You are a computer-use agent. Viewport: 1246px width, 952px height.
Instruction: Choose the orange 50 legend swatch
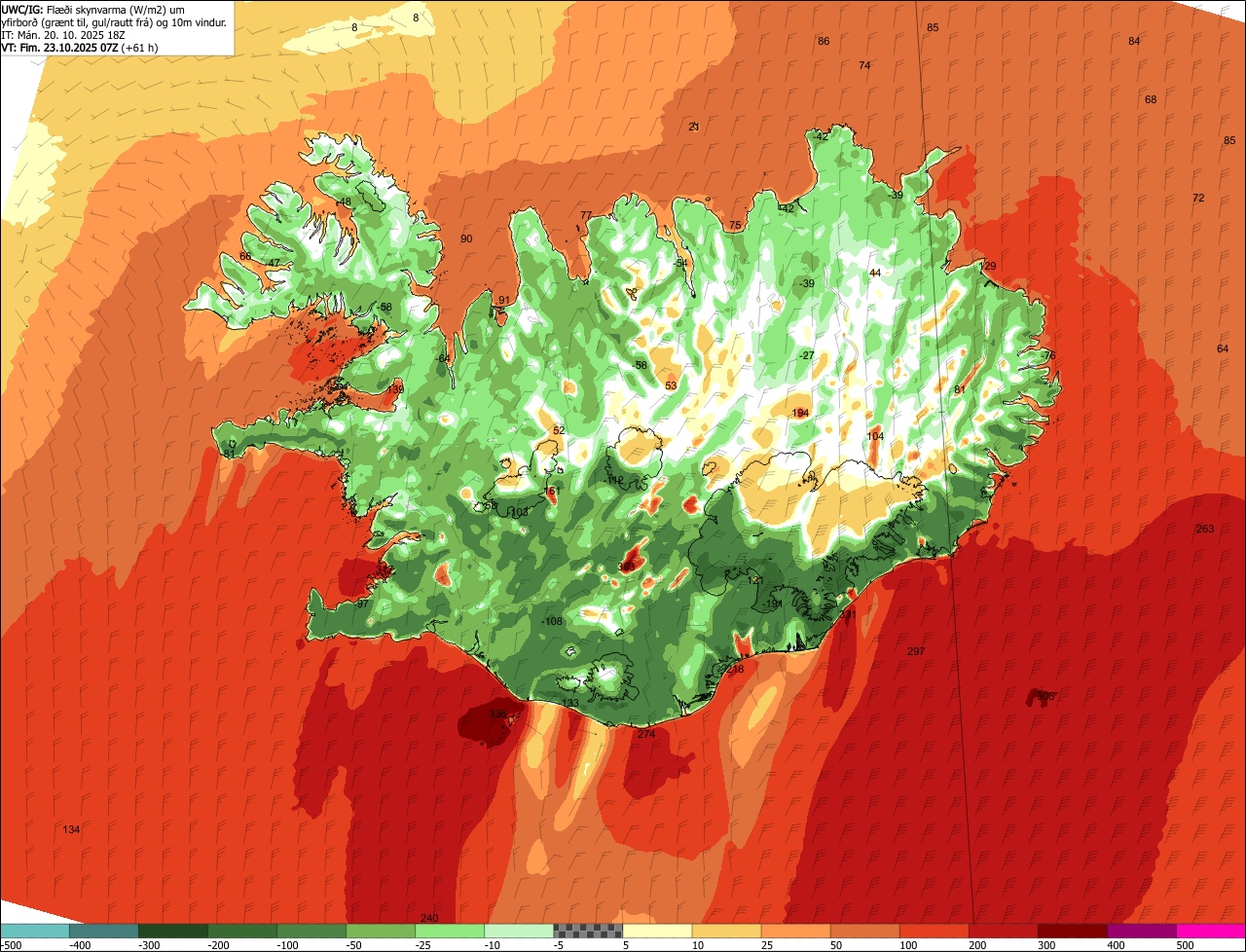pos(864,931)
